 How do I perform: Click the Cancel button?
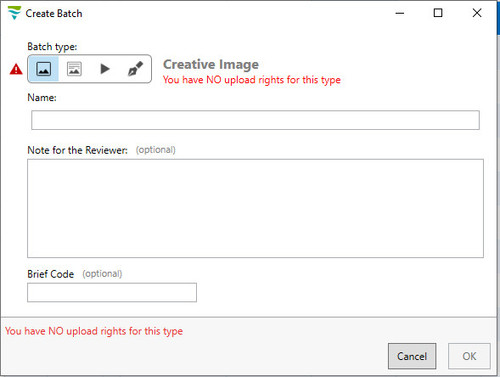412,356
